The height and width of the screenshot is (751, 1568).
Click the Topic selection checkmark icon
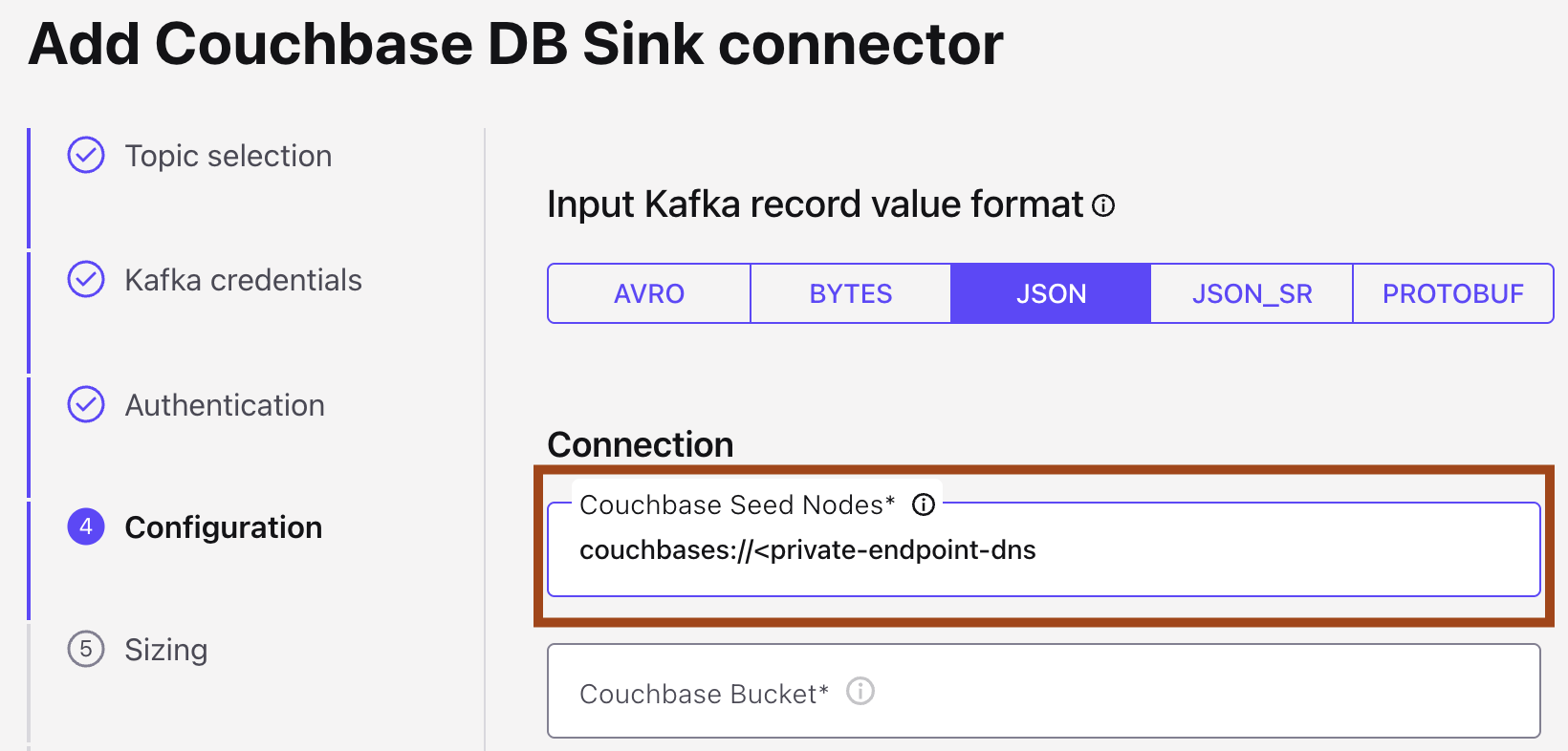coord(86,155)
